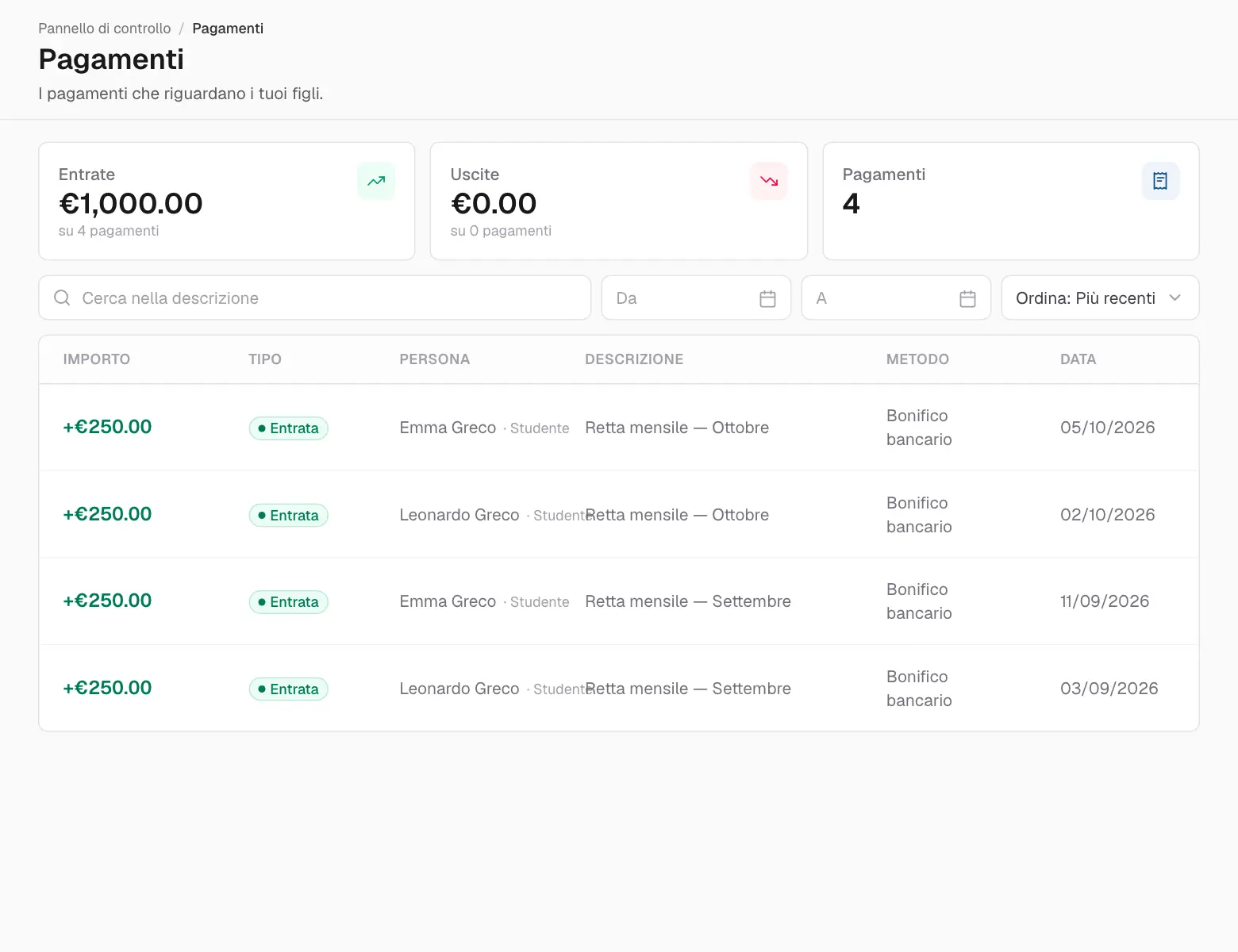The image size is (1238, 952).
Task: Click the DATA column header
Action: click(1078, 359)
